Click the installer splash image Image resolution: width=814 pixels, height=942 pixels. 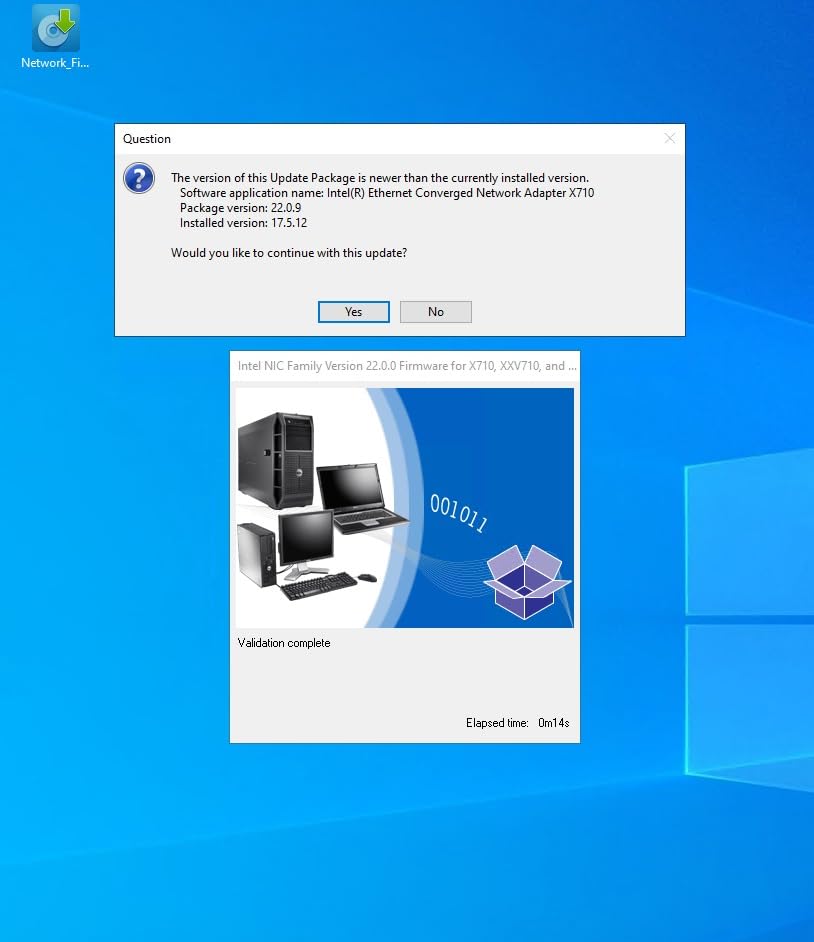point(405,508)
